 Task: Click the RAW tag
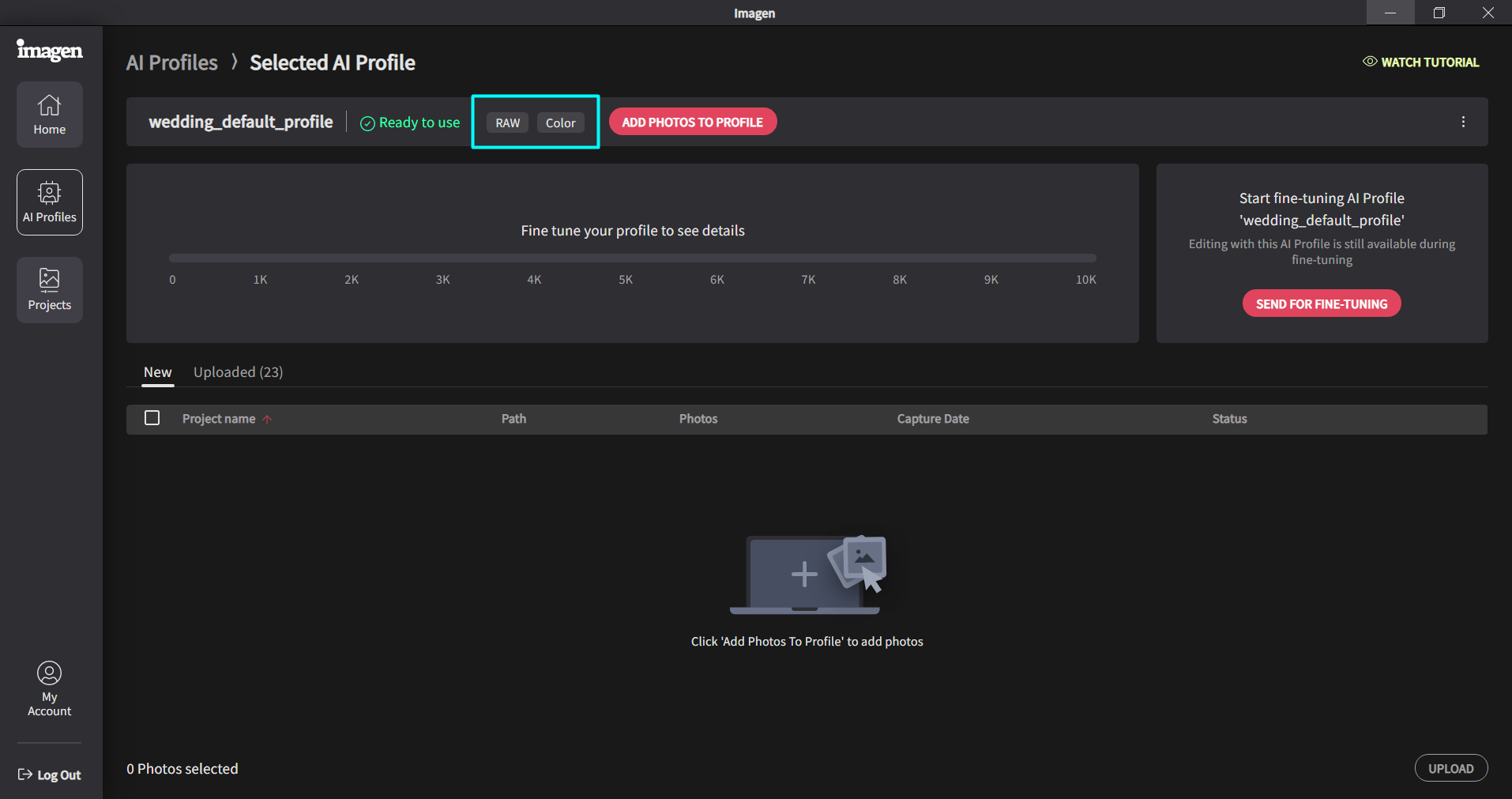pyautogui.click(x=507, y=122)
